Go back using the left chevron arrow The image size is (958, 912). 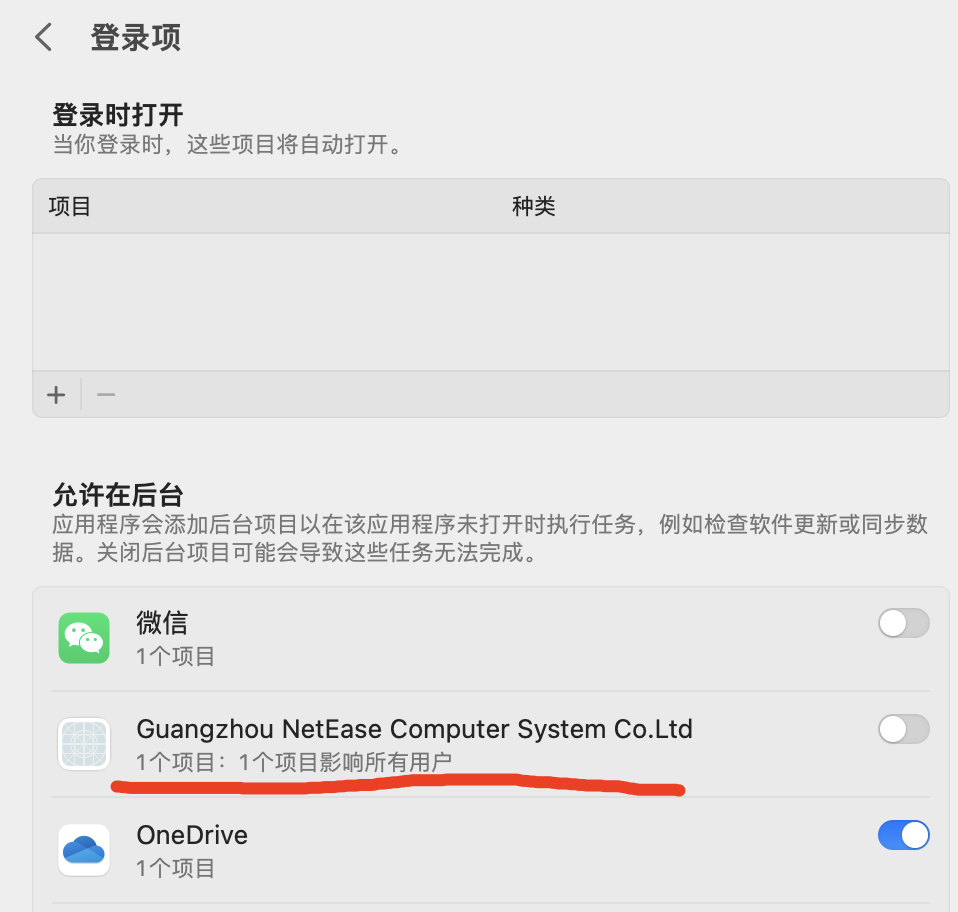pyautogui.click(x=44, y=37)
